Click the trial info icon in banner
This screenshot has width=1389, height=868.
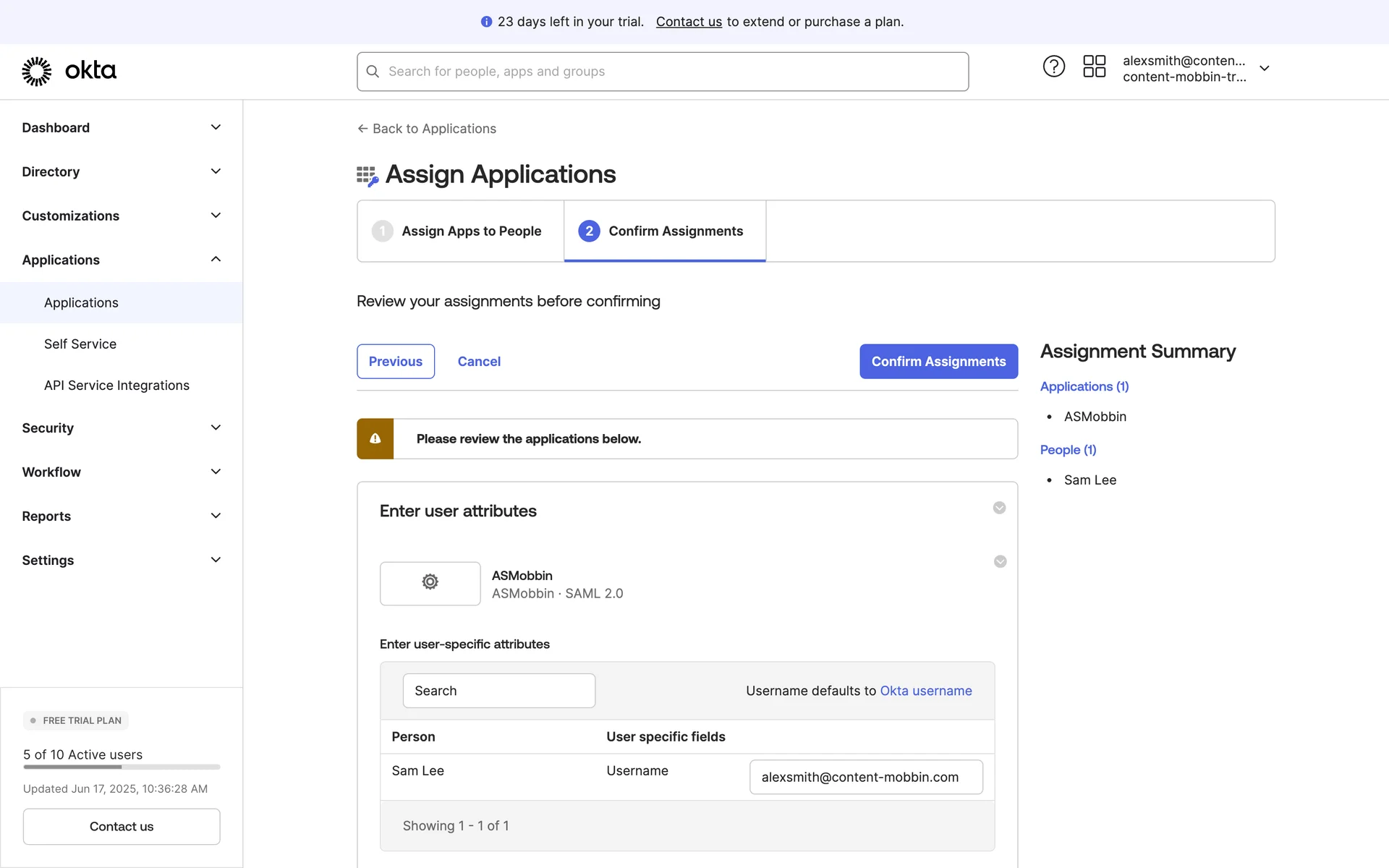(x=486, y=22)
